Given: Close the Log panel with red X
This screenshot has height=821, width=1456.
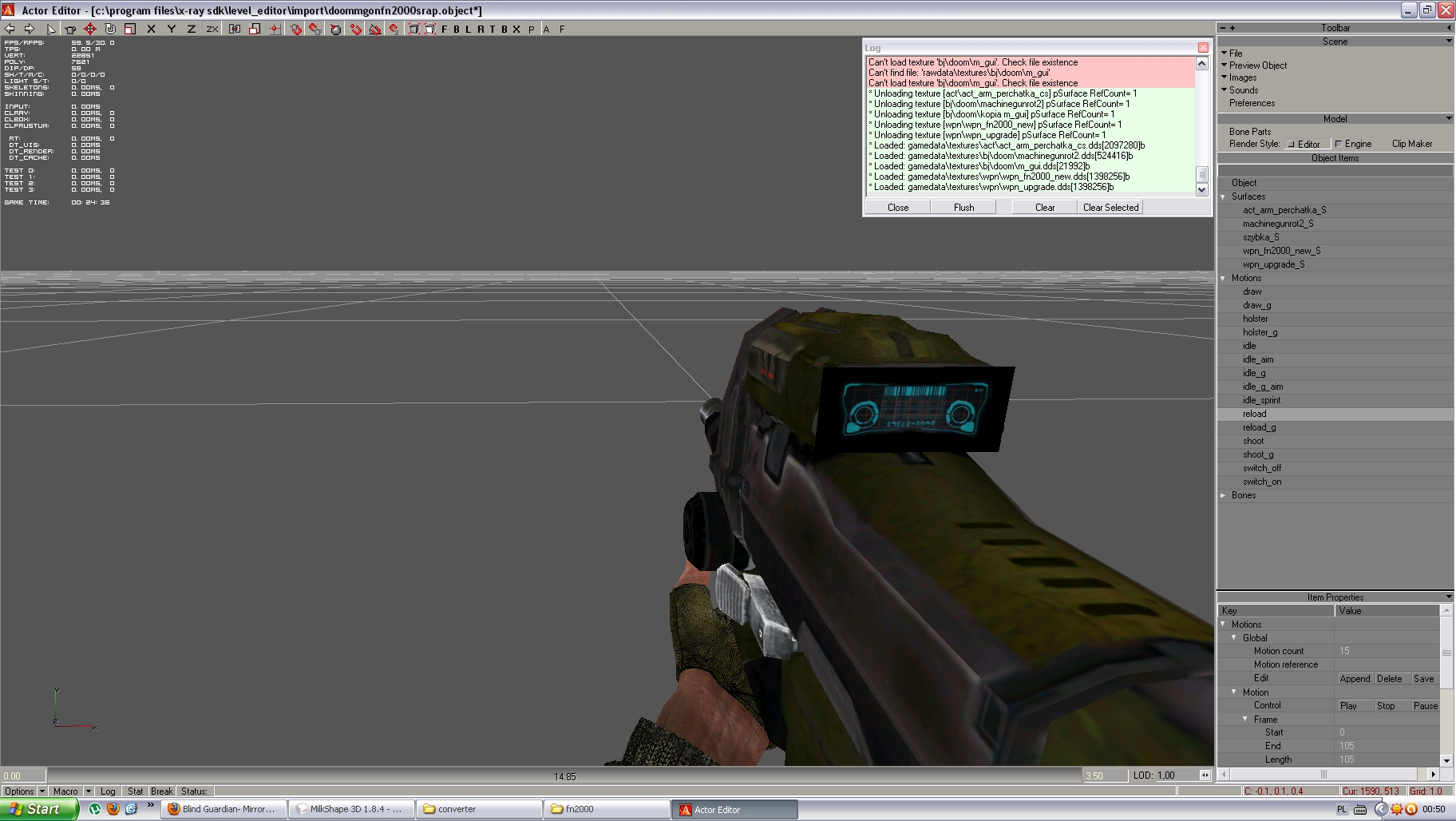Looking at the screenshot, I should pyautogui.click(x=1203, y=47).
